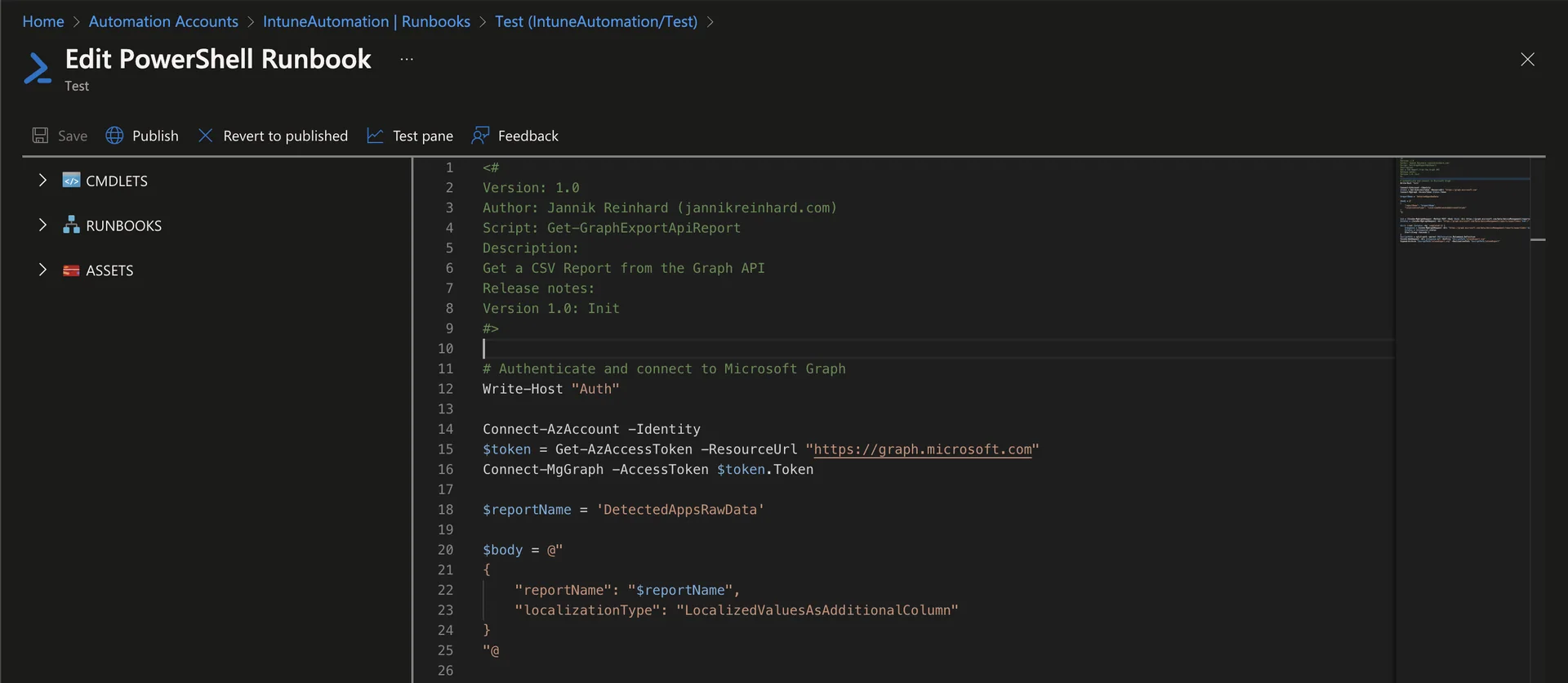1568x683 pixels.
Task: Click the ASSETS red icon
Action: point(71,270)
